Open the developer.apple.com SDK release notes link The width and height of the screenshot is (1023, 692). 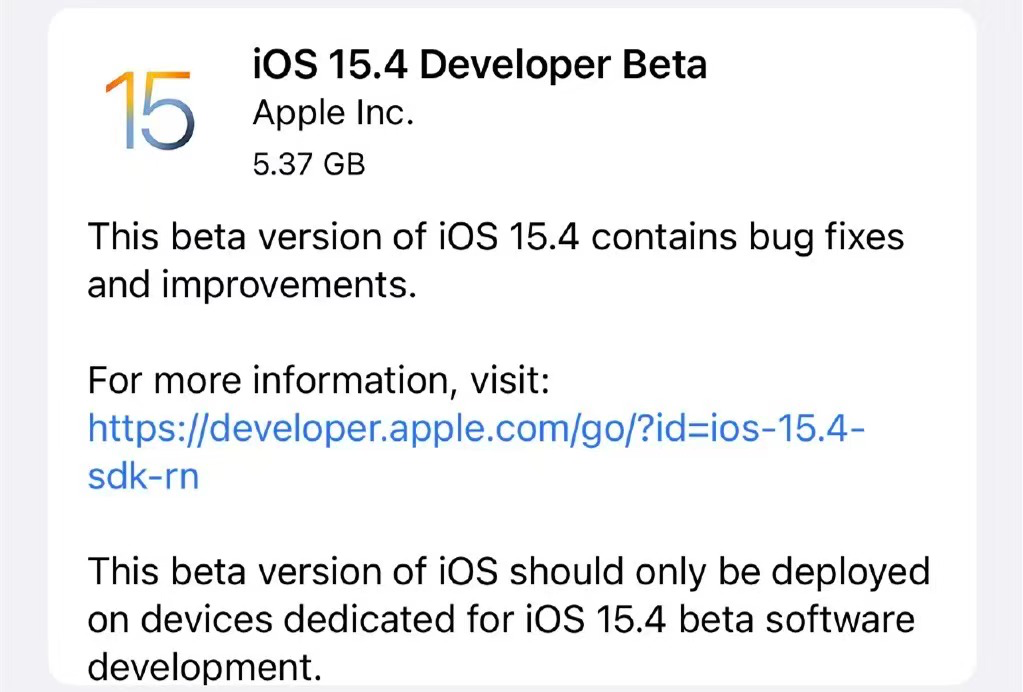pyautogui.click(x=477, y=428)
